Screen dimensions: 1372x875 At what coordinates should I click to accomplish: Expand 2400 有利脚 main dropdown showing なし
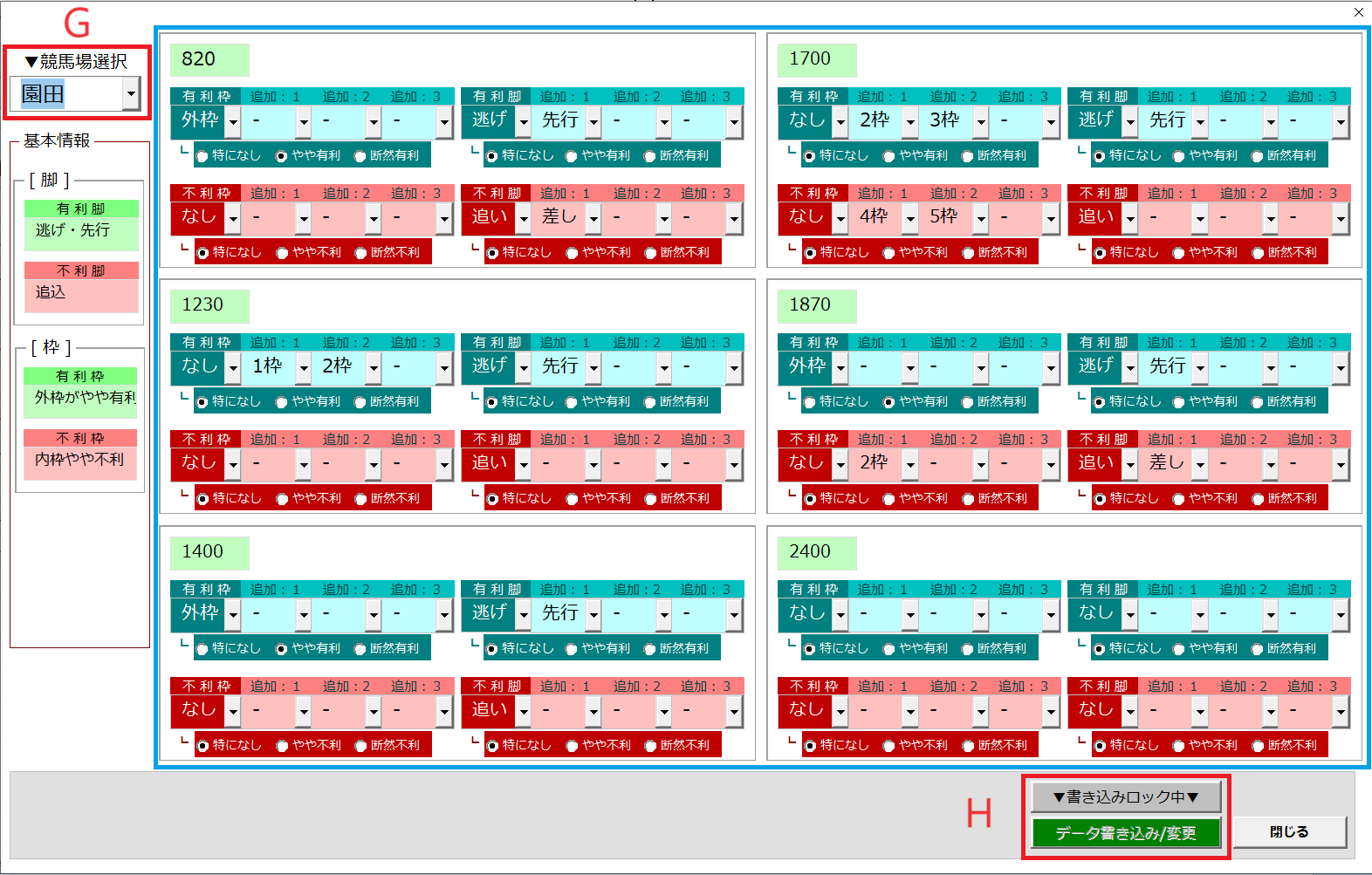1130,614
